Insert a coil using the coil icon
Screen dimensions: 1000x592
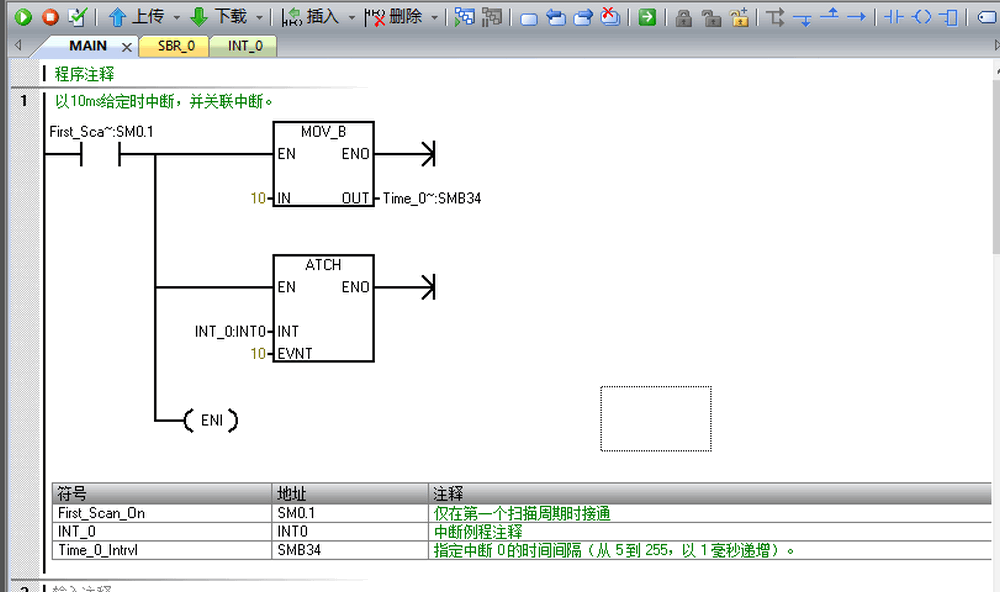(x=922, y=17)
